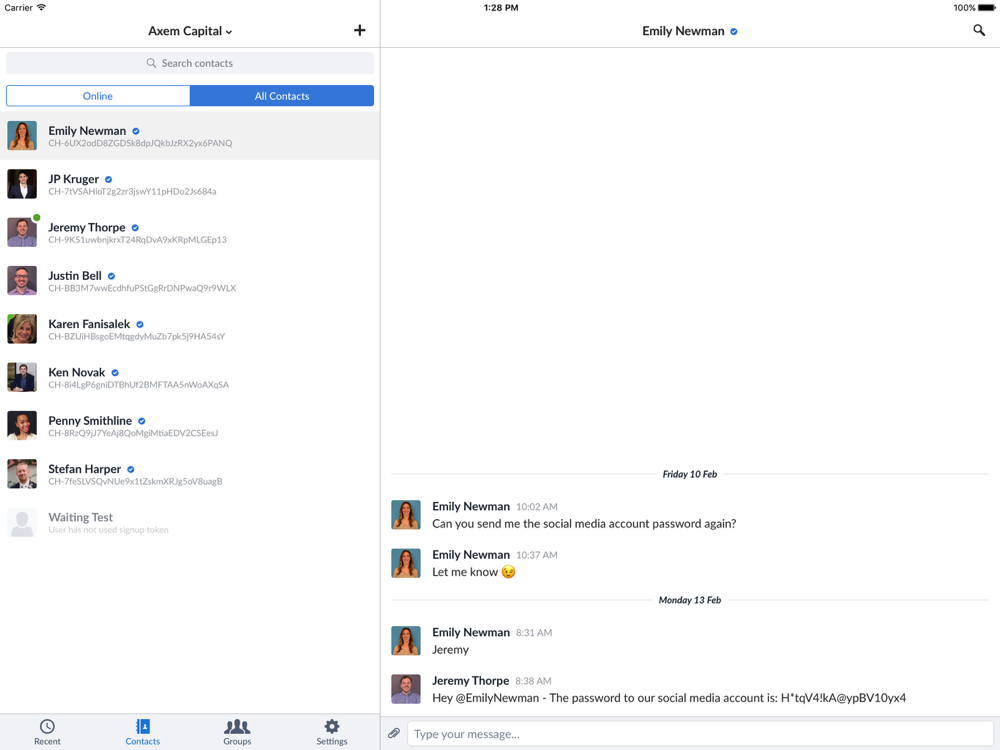The width and height of the screenshot is (1000, 750).
Task: Add a new contact with plus icon
Action: coord(360,31)
